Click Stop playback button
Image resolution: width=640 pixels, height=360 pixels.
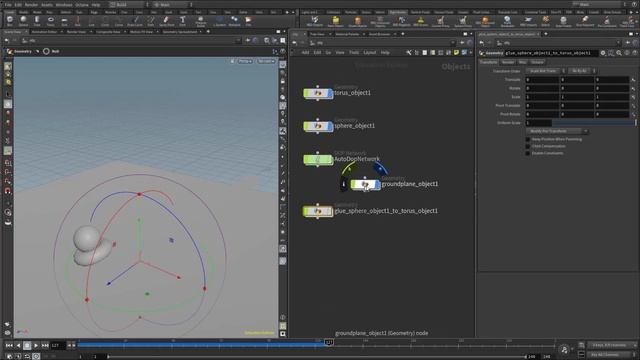(x=27, y=346)
